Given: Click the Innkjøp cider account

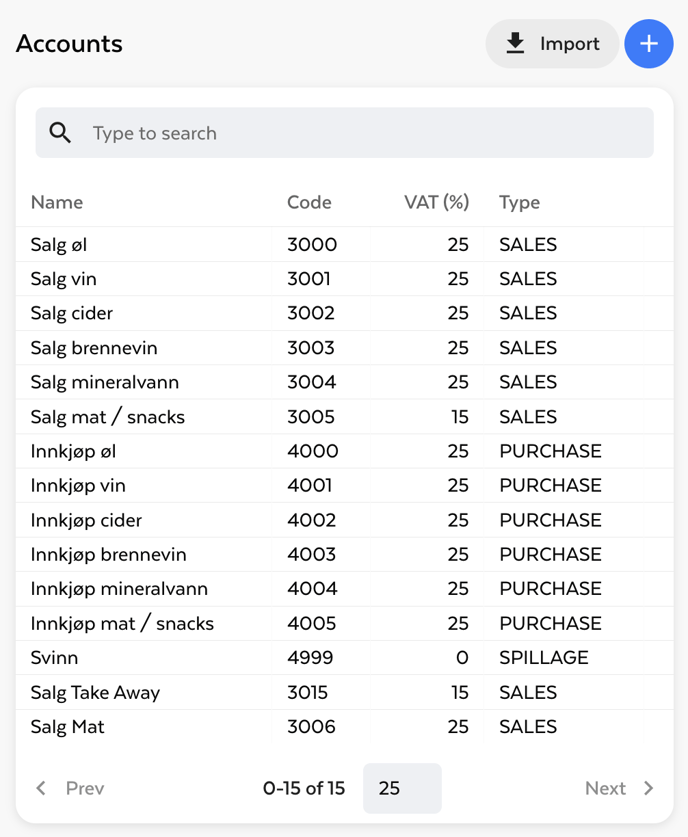Looking at the screenshot, I should [86, 520].
